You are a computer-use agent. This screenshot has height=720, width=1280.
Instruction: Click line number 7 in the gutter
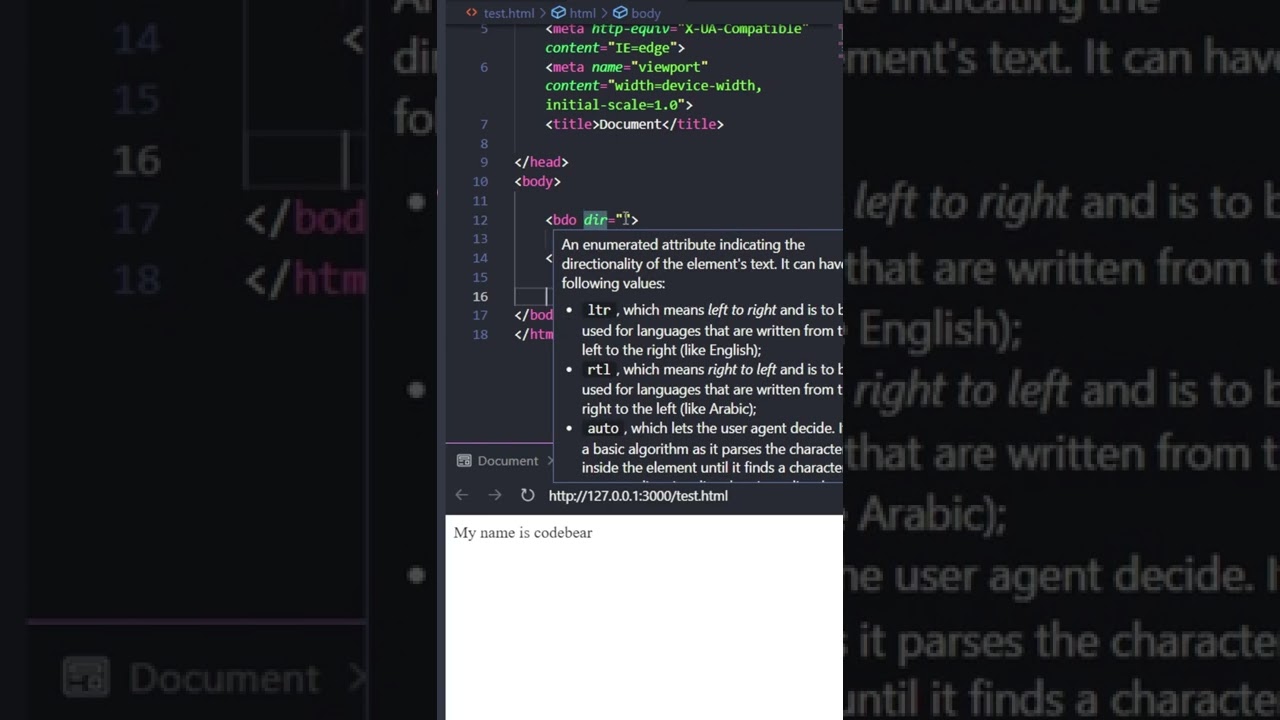(x=484, y=124)
